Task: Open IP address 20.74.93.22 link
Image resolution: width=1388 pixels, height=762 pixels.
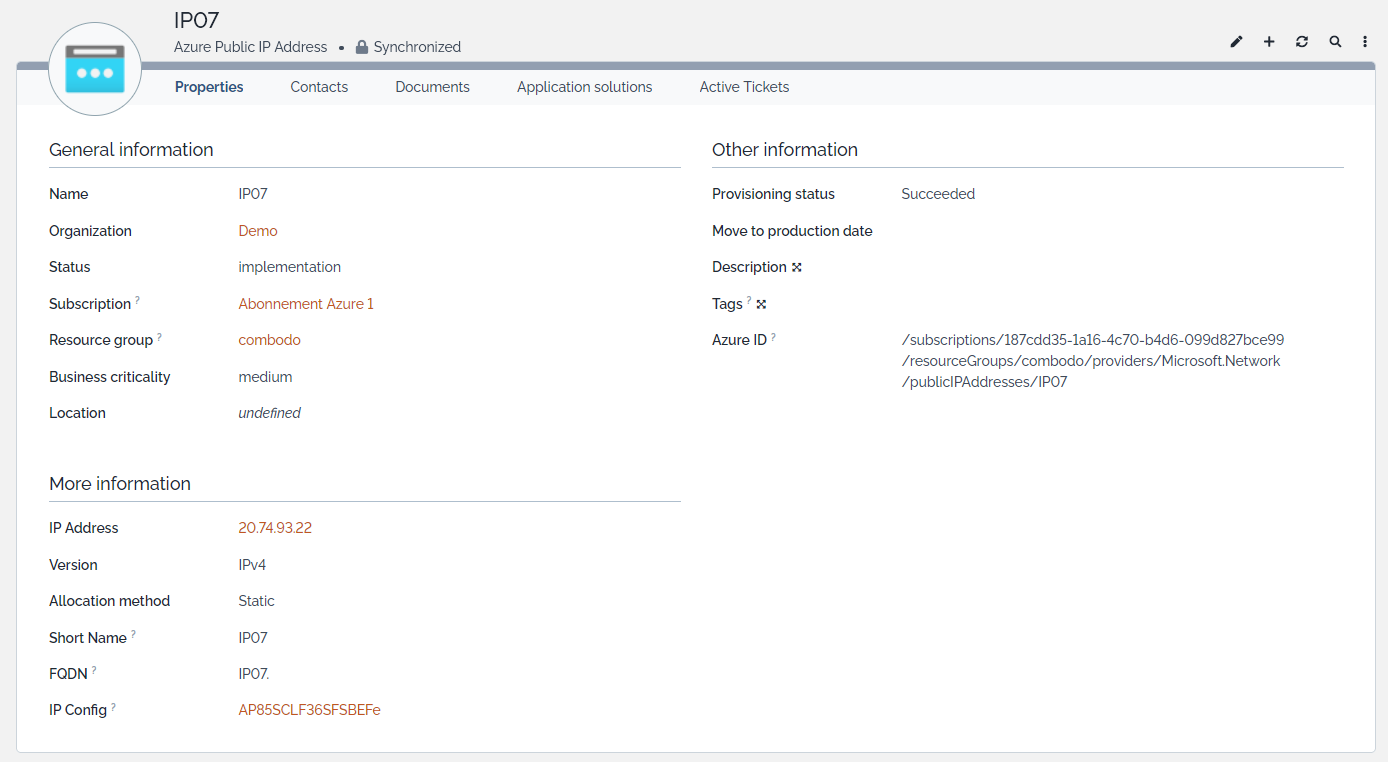Action: click(275, 528)
